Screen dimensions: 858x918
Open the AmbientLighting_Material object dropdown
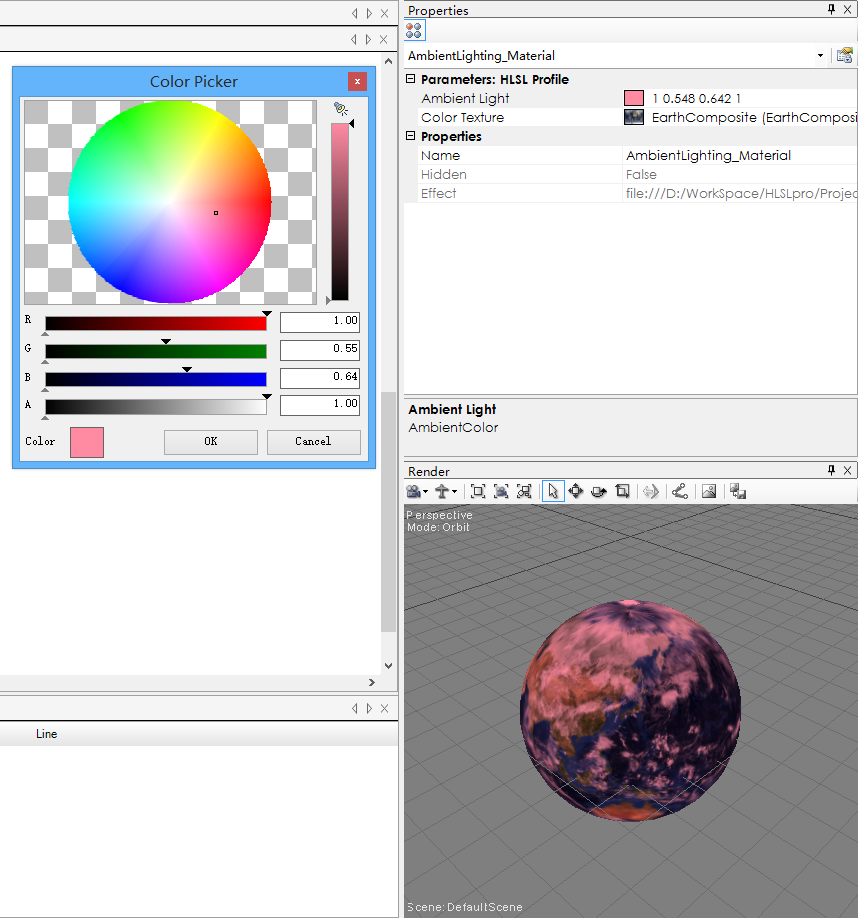tap(821, 56)
